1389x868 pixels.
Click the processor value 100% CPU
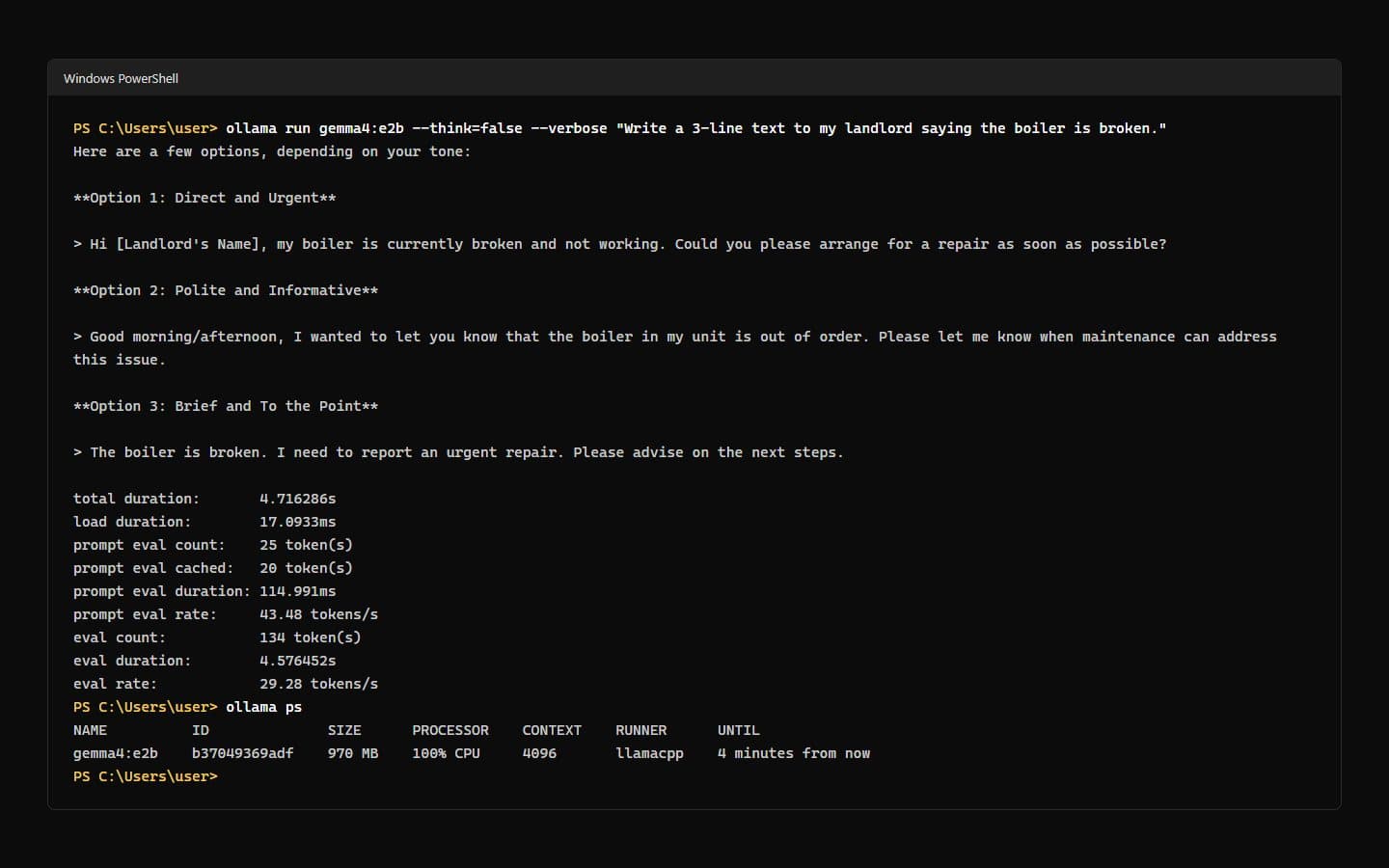point(446,753)
